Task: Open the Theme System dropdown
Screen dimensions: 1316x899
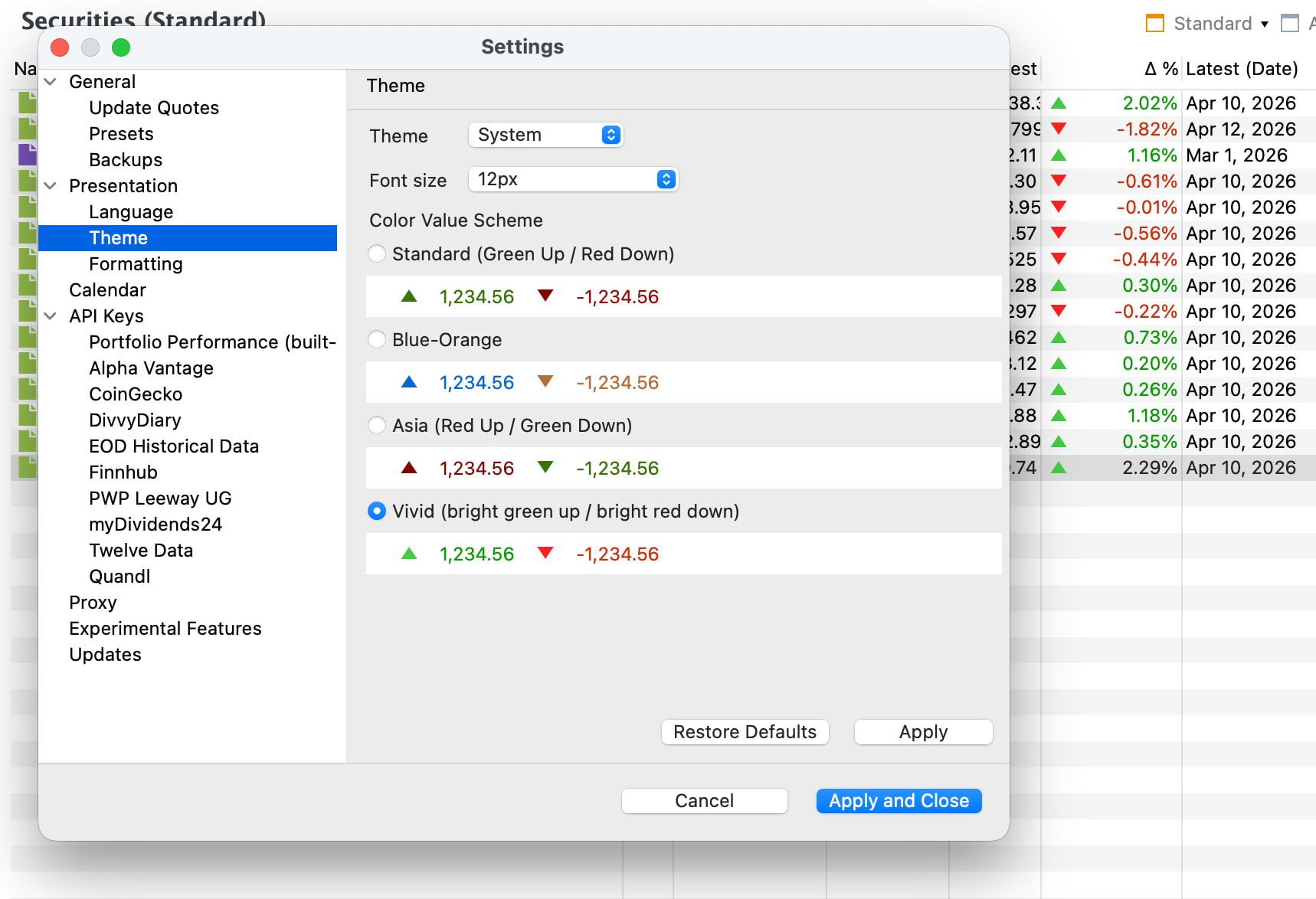Action: [x=545, y=135]
